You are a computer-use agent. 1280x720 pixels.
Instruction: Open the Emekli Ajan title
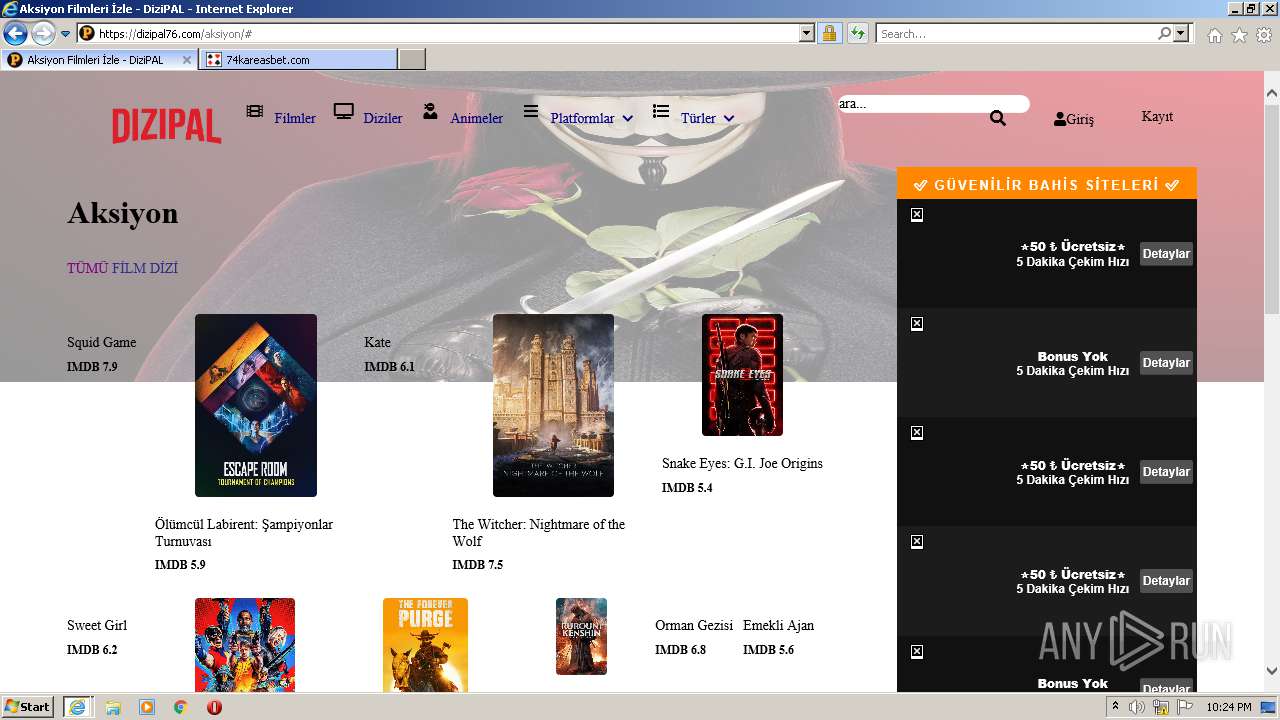click(778, 625)
